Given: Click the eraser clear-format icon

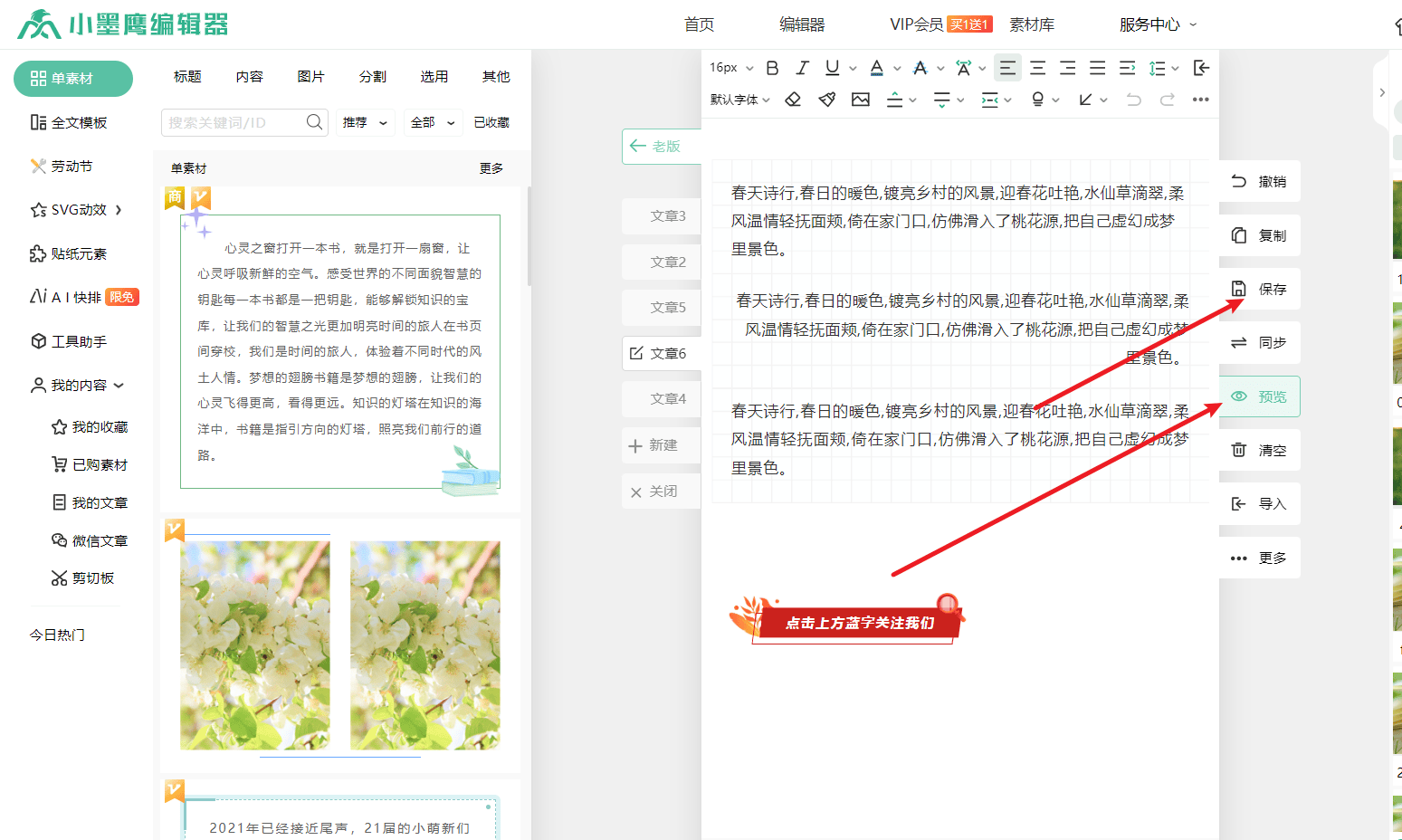Looking at the screenshot, I should click(x=793, y=100).
